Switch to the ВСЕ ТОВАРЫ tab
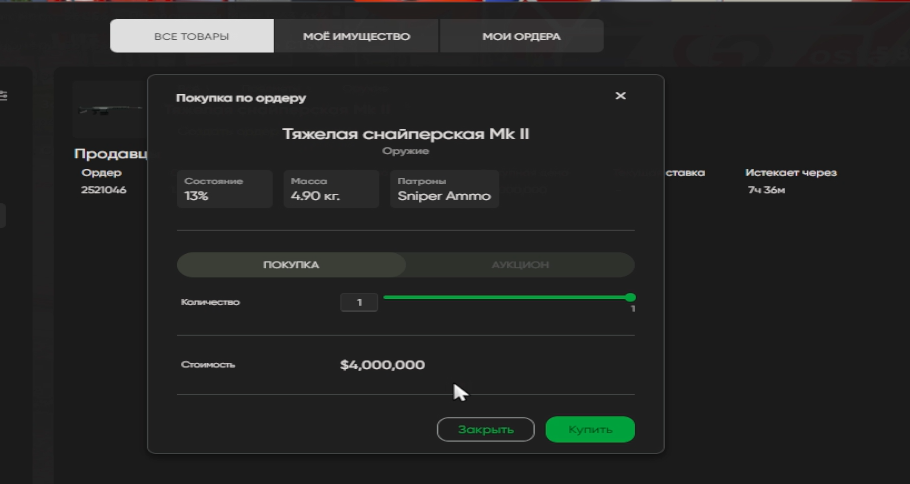This screenshot has height=484, width=910. 191,36
